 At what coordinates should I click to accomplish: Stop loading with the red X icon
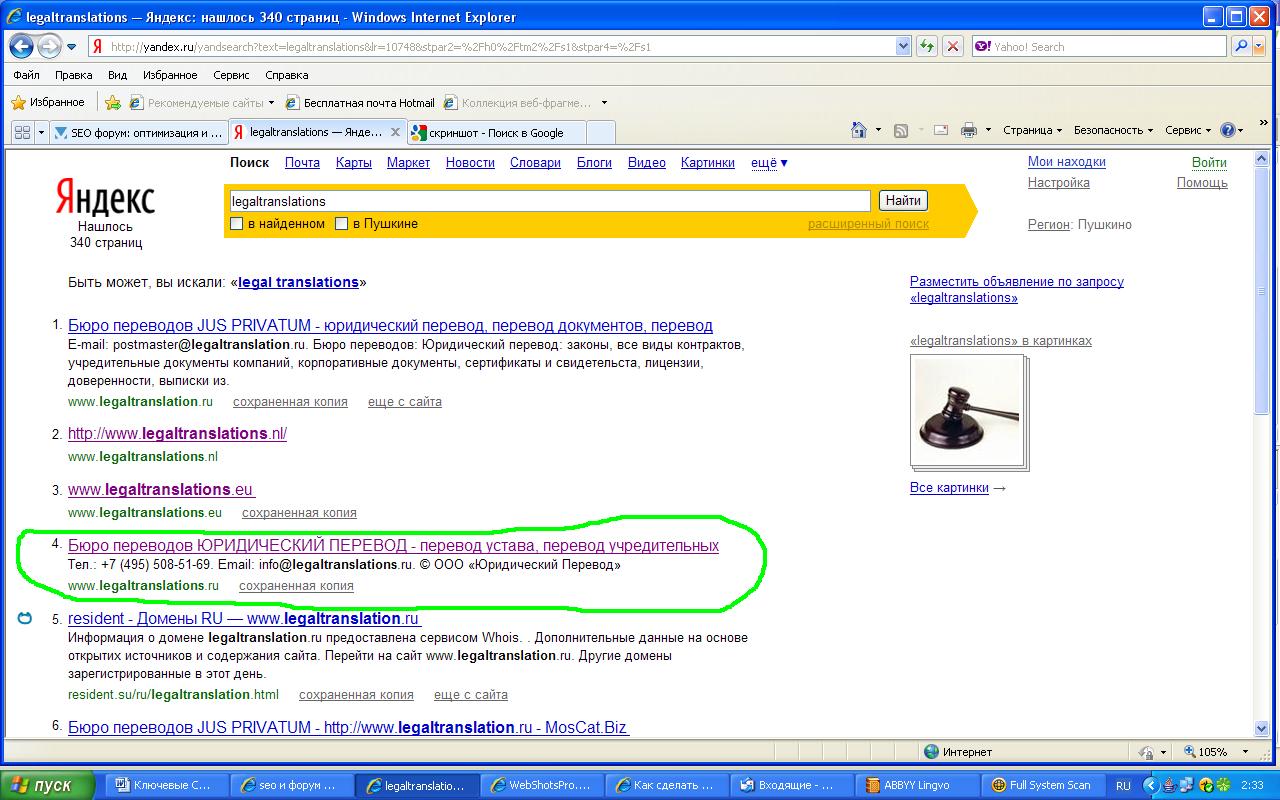tap(953, 46)
